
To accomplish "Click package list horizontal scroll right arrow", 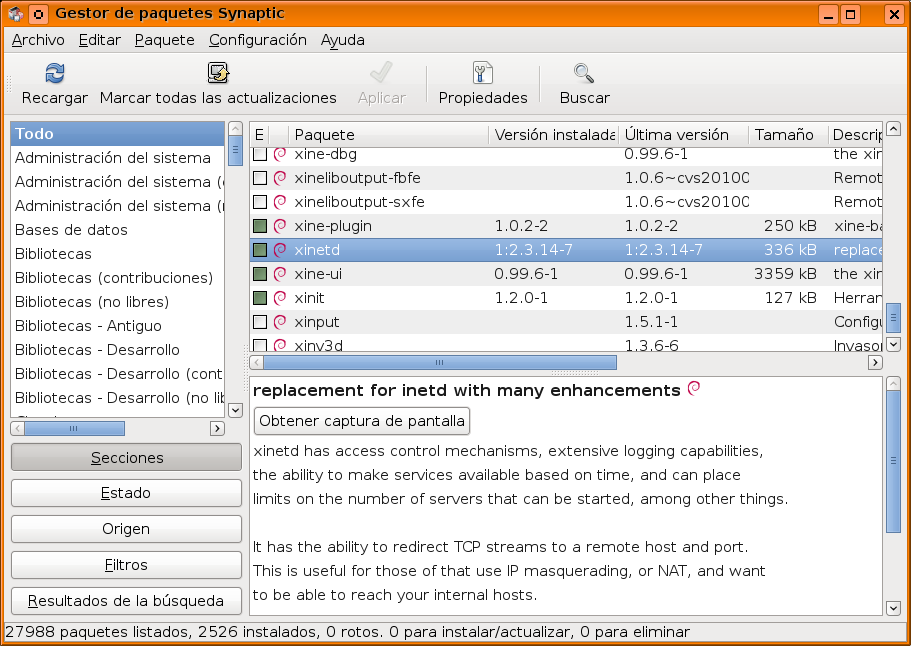I will click(875, 363).
